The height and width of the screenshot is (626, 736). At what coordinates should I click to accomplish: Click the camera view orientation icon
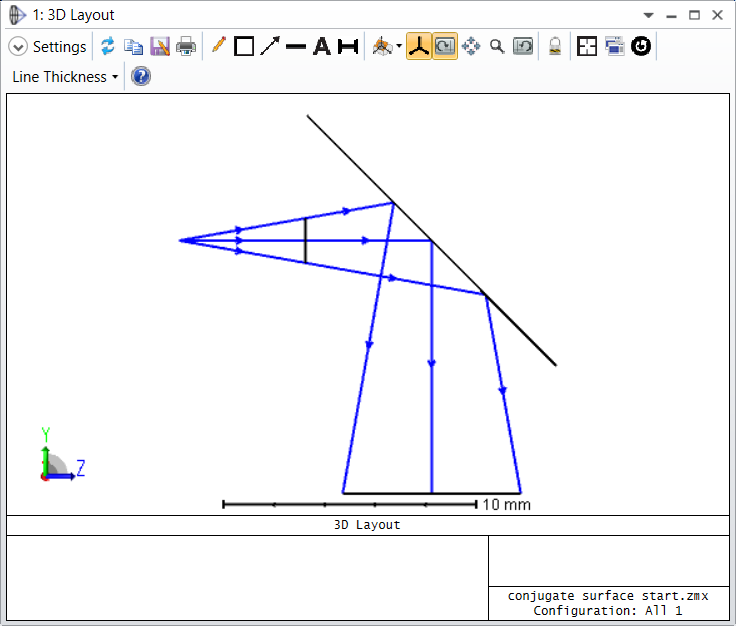[x=382, y=46]
